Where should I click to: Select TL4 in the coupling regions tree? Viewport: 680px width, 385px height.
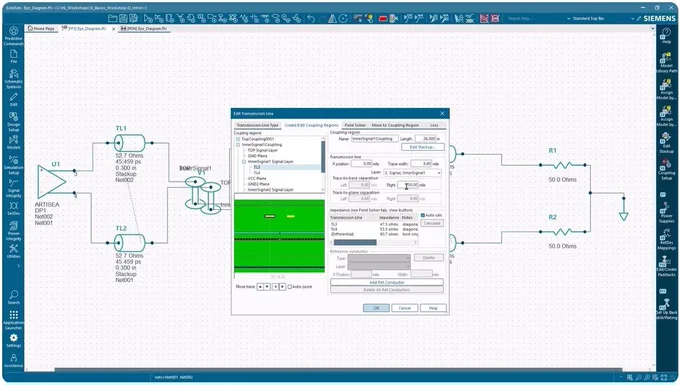257,173
